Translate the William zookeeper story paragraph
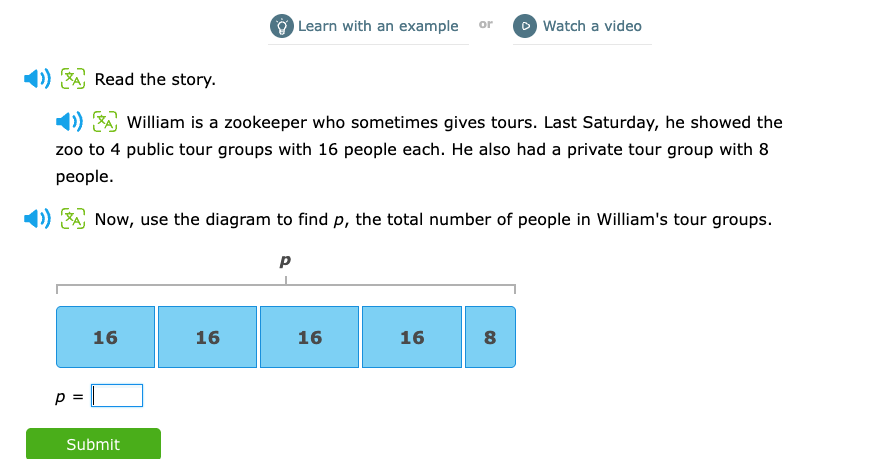873x459 pixels. 105,123
